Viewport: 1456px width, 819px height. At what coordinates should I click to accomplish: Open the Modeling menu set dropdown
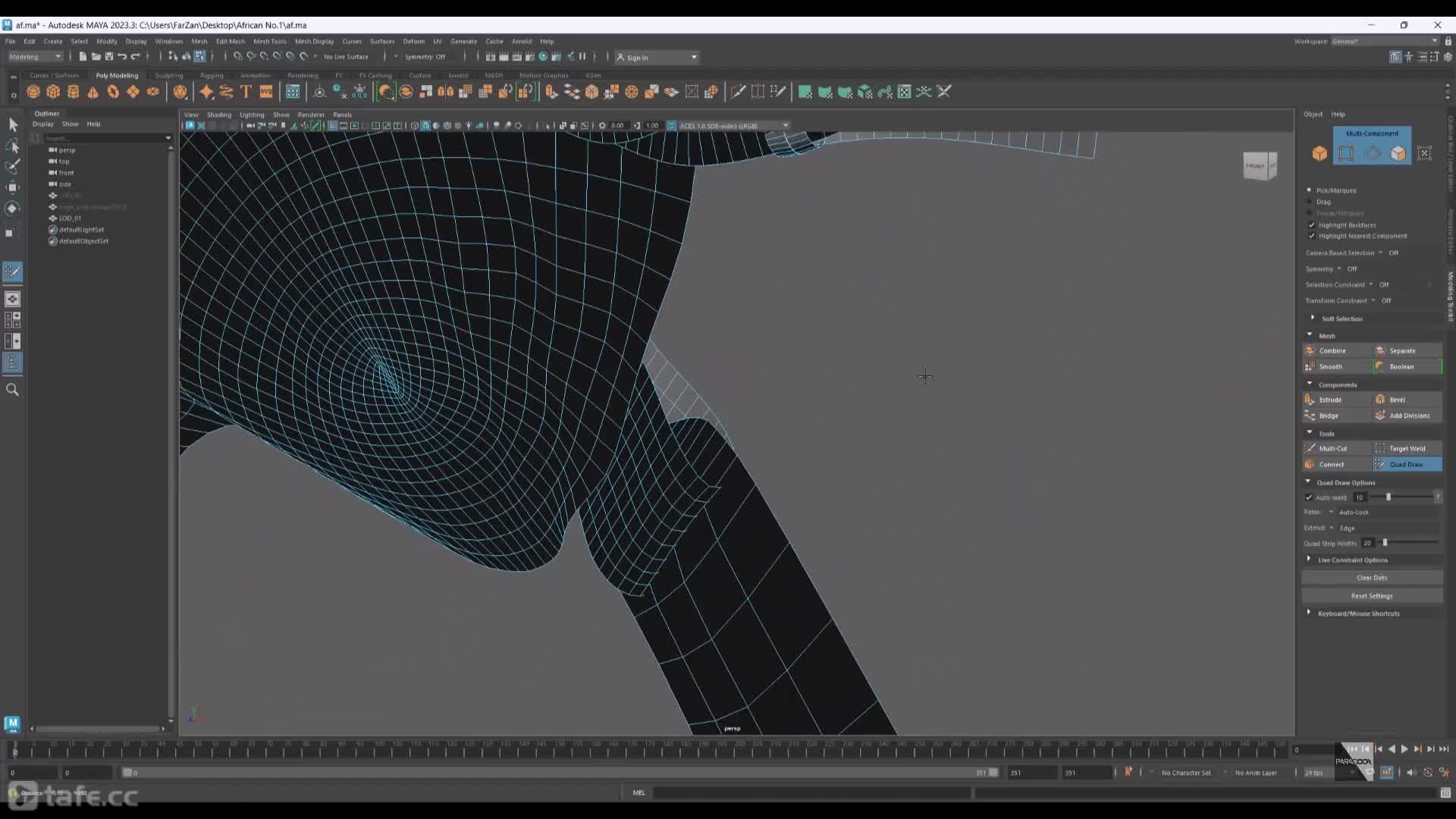click(x=36, y=57)
